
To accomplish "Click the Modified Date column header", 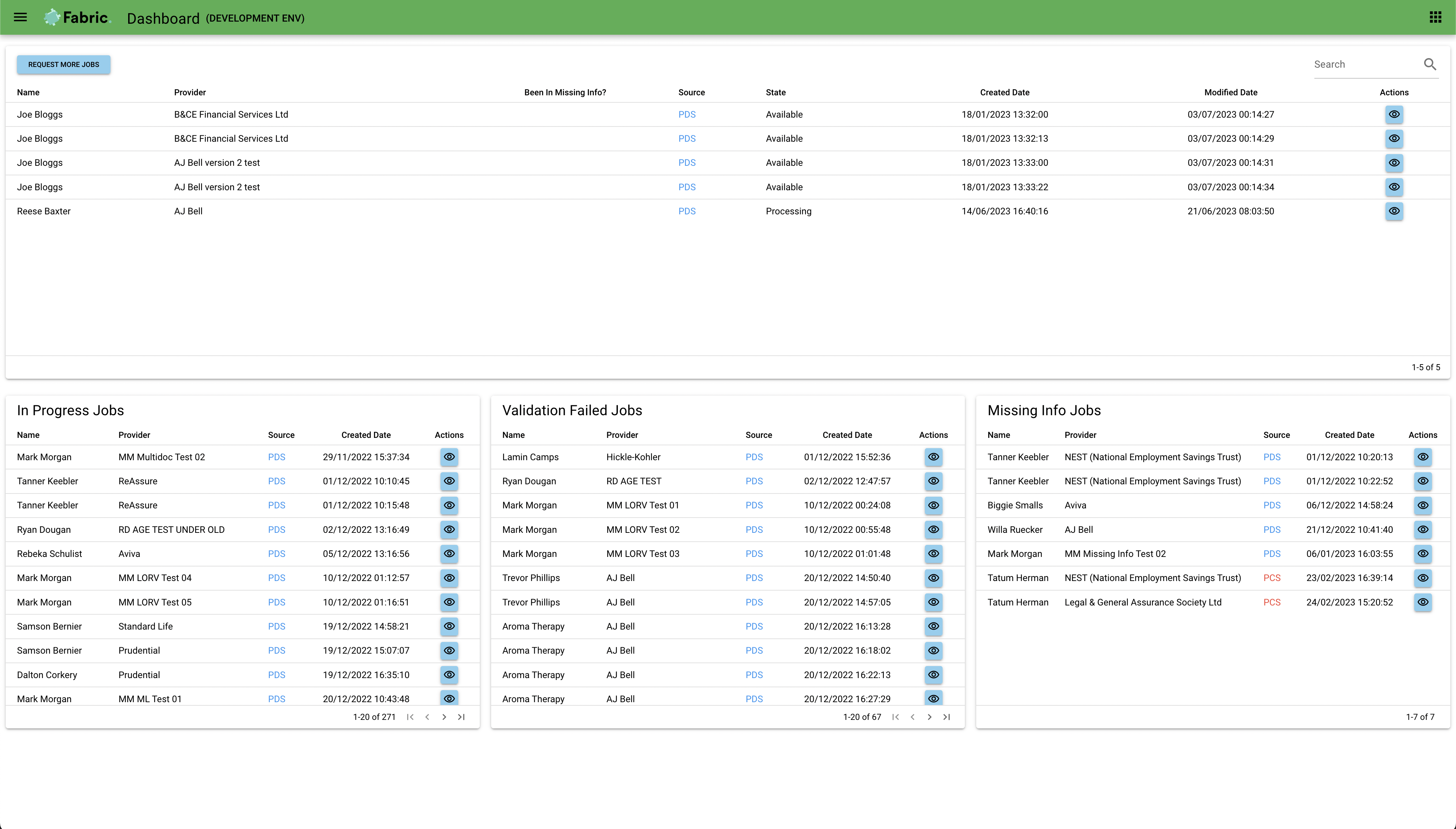I will [x=1231, y=92].
